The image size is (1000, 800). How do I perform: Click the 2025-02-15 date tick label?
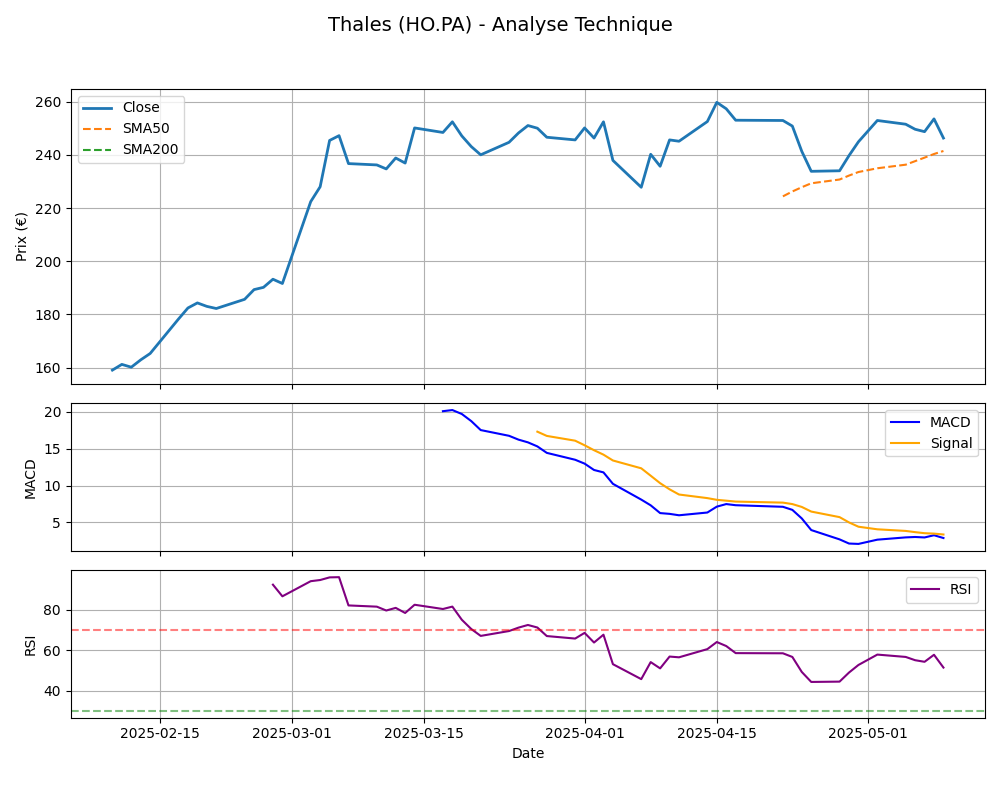click(x=160, y=733)
